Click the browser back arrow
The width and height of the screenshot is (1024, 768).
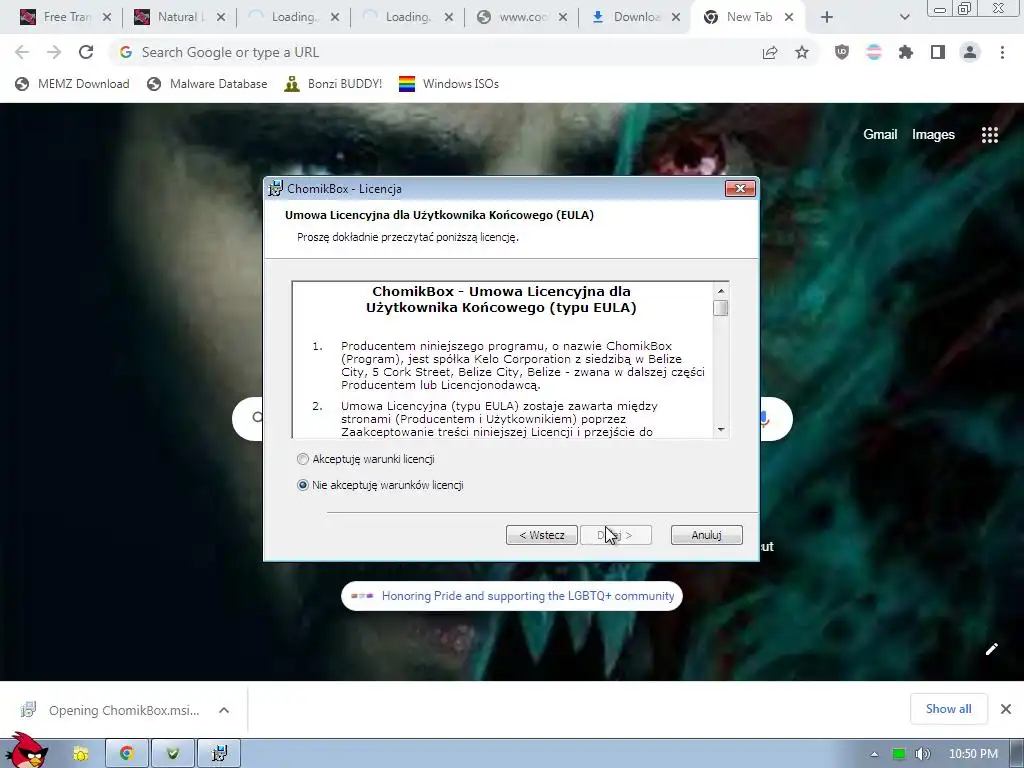(x=22, y=52)
